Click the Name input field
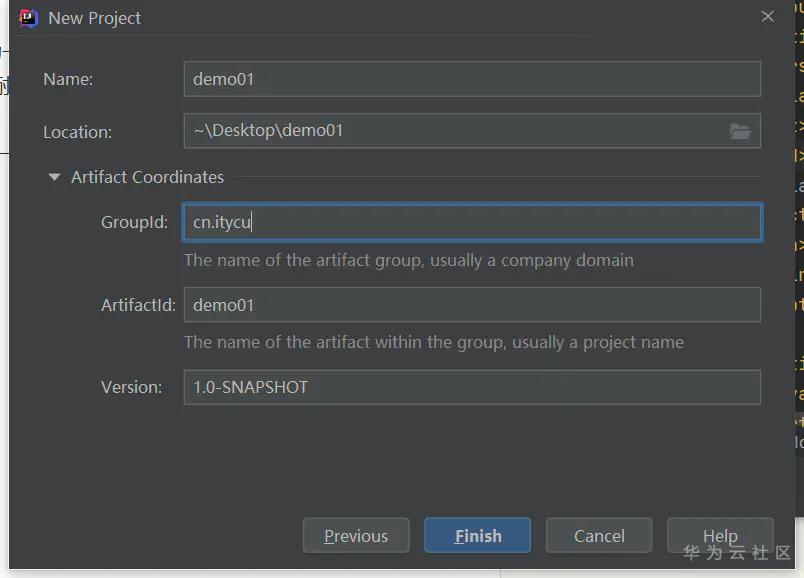This screenshot has width=804, height=578. pos(472,79)
